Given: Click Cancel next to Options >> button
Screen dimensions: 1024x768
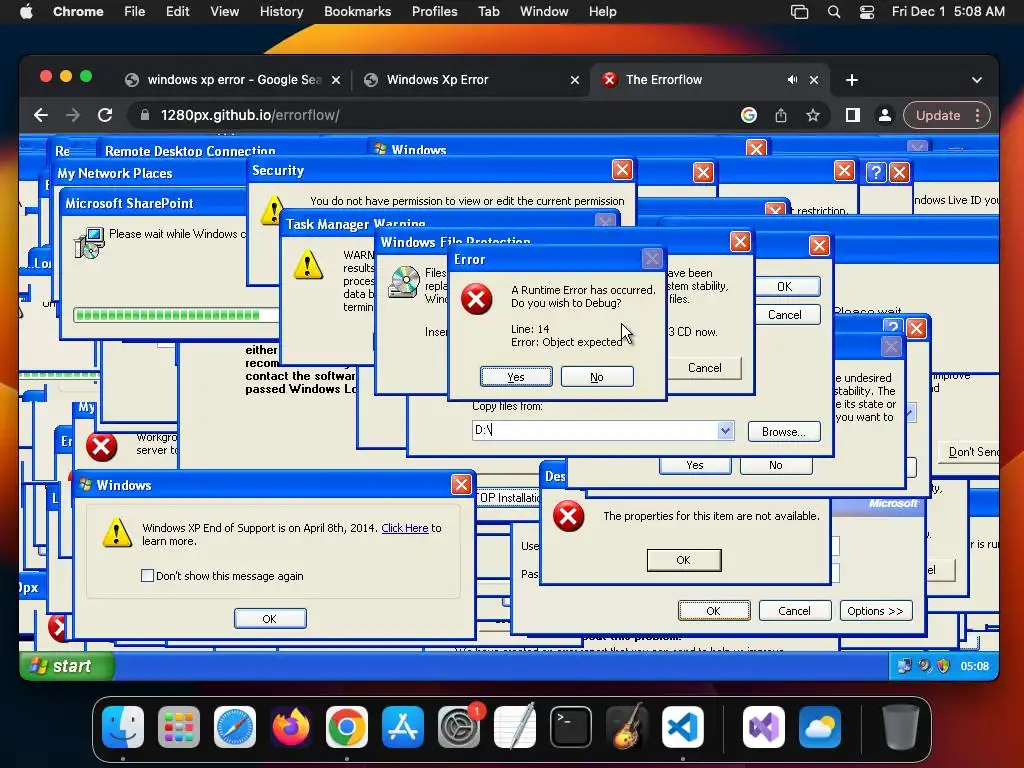Looking at the screenshot, I should click(x=794, y=611).
